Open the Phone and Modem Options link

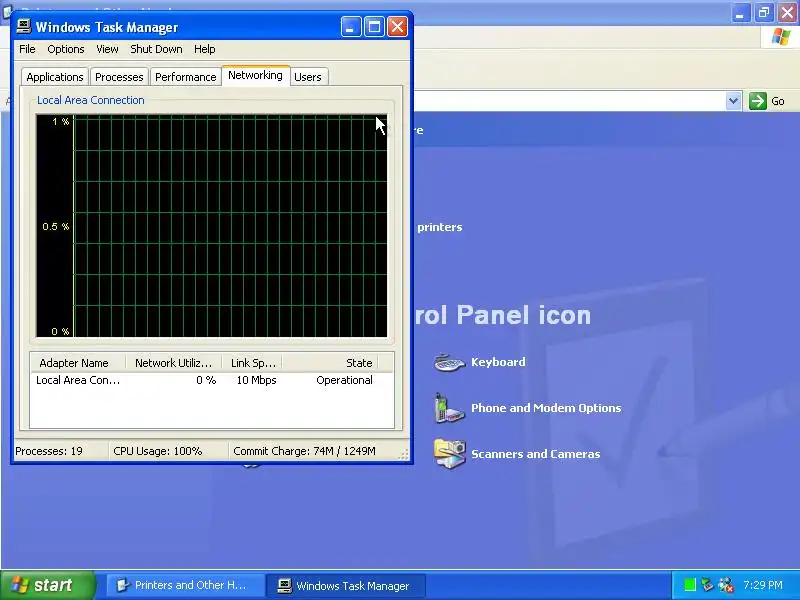[x=546, y=408]
